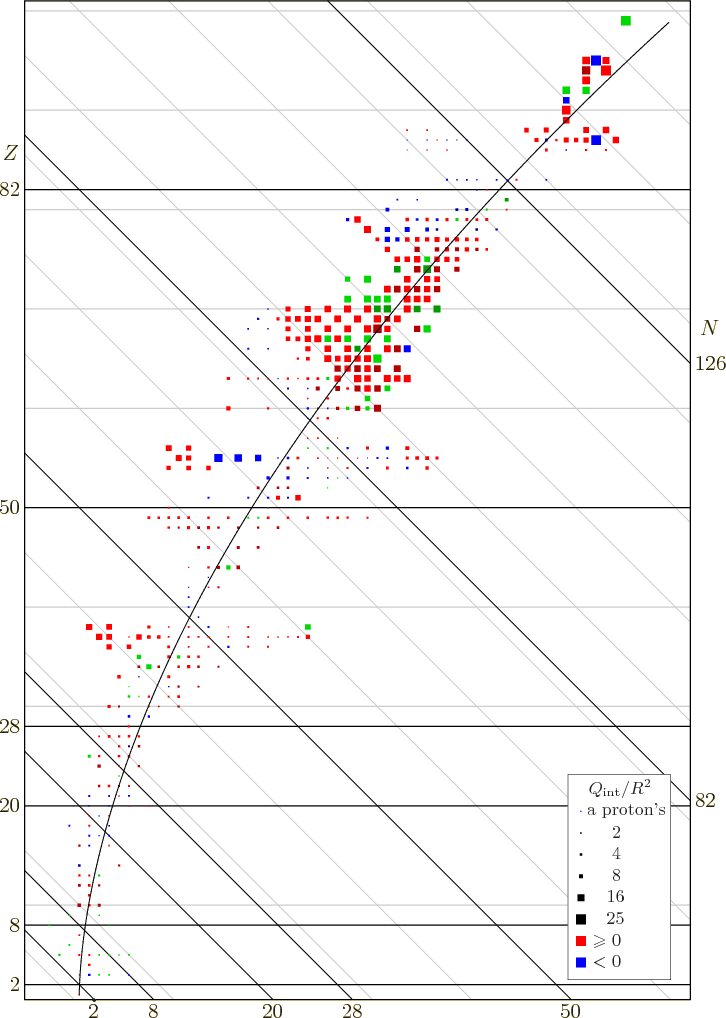
Task: Select the large blue marker above Z=82 cluster top
Action: pyautogui.click(x=596, y=60)
